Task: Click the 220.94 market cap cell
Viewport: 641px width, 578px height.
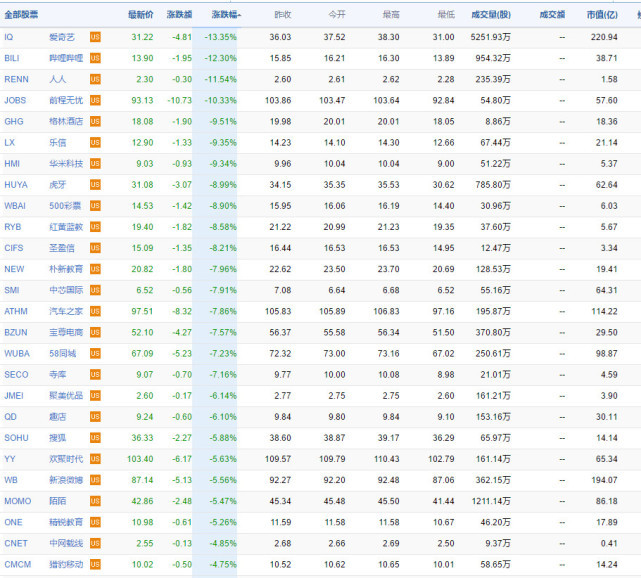Action: (x=604, y=37)
